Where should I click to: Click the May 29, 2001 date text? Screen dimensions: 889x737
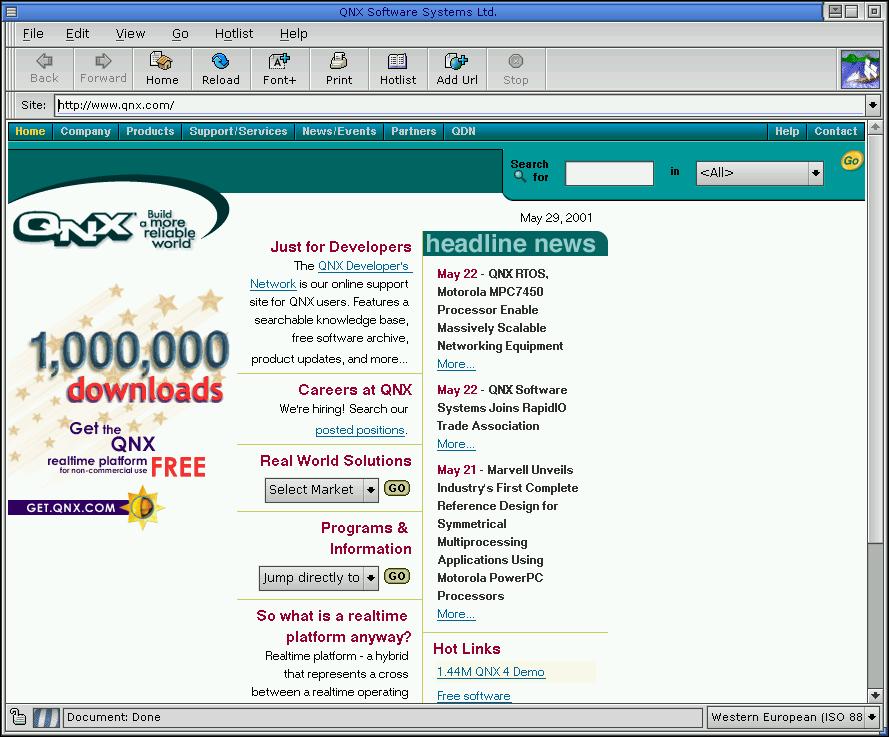(556, 218)
